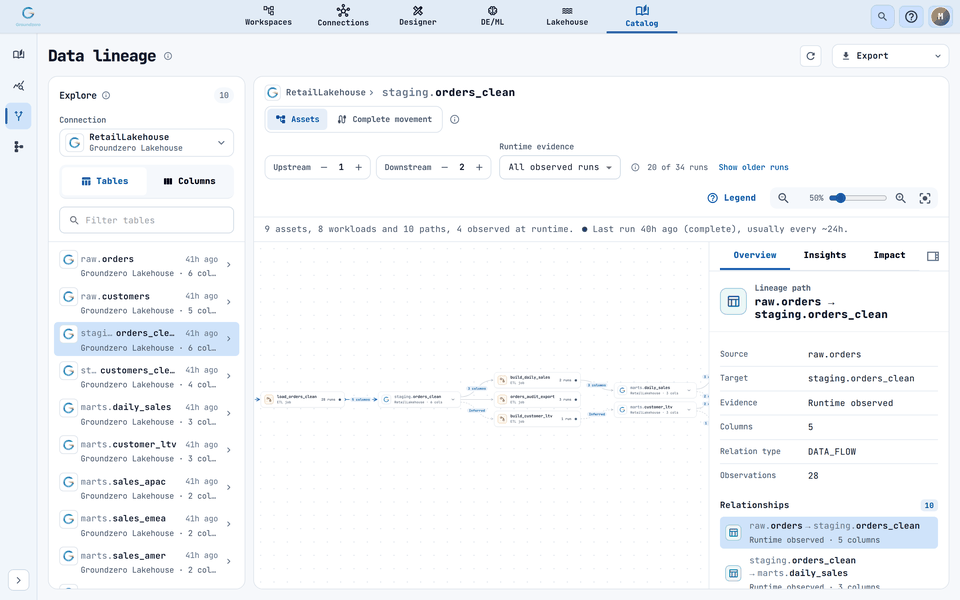Viewport: 960px width, 600px height.
Task: Open the help question mark icon
Action: point(911,17)
